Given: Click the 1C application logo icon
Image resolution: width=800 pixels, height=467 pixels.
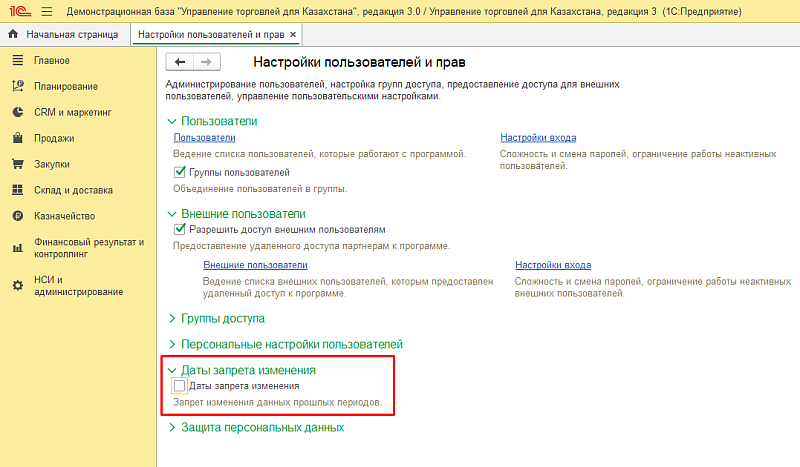Looking at the screenshot, I should pyautogui.click(x=17, y=10).
